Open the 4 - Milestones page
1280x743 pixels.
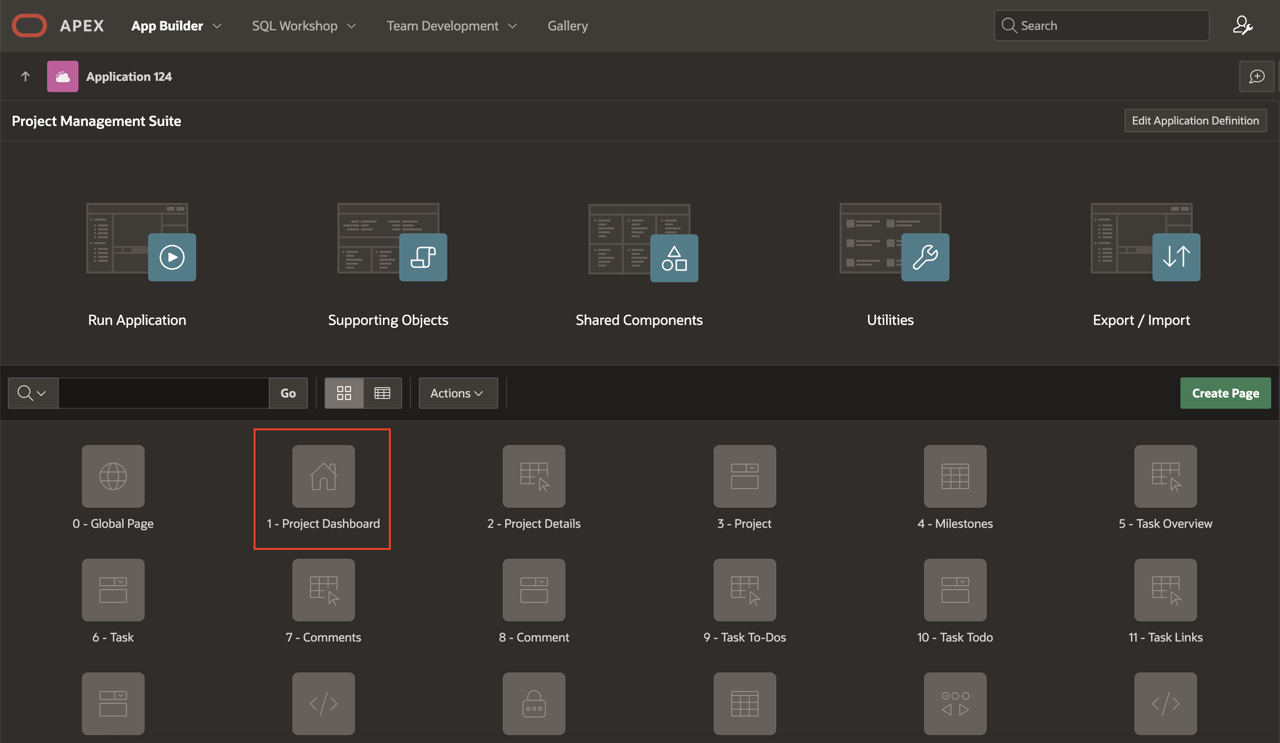tap(955, 477)
